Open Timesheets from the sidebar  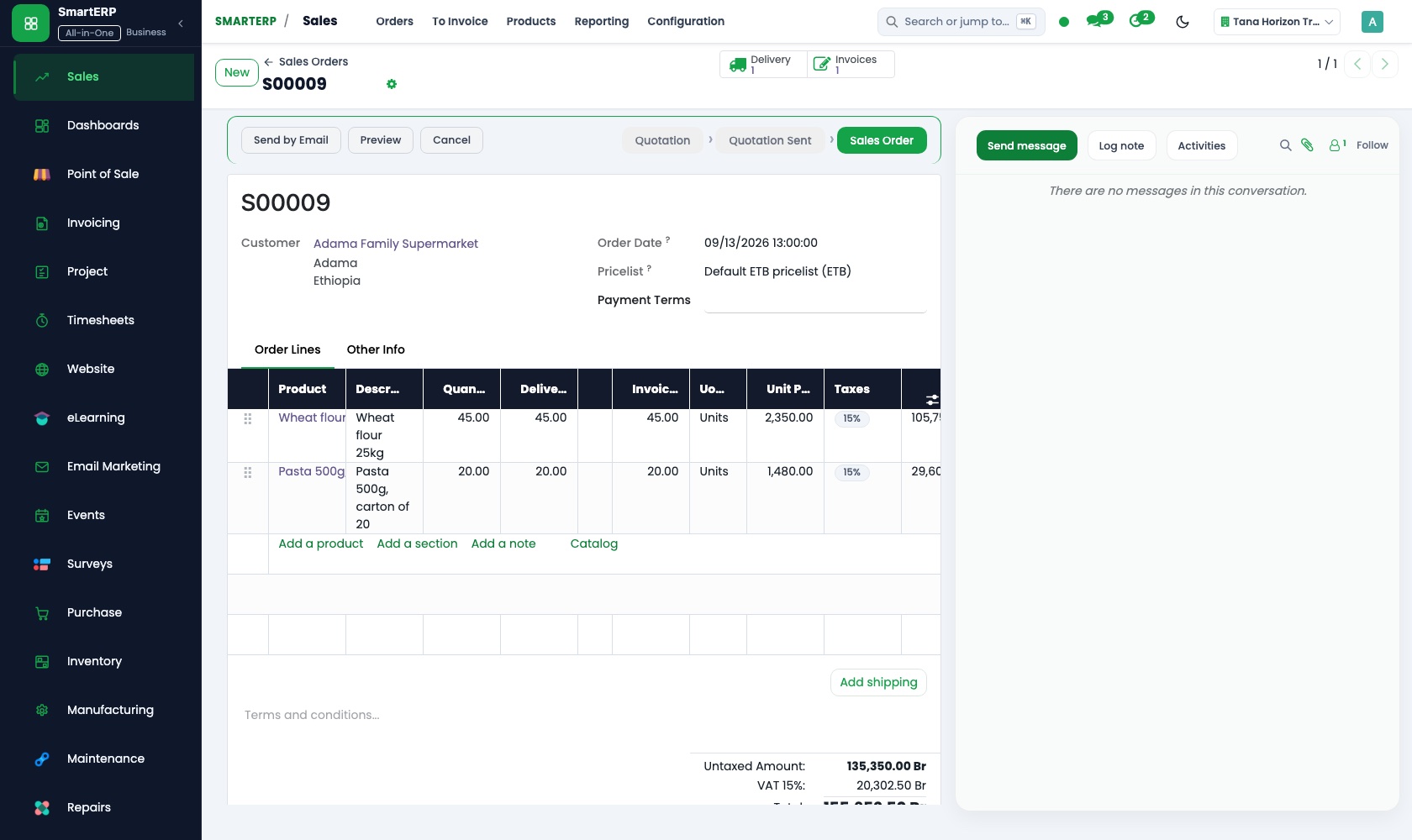103,320
